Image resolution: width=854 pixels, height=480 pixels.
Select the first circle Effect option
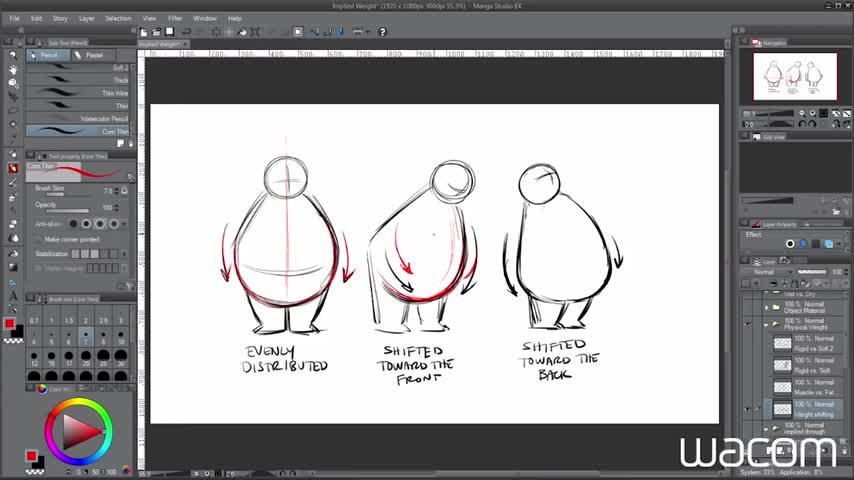click(x=790, y=244)
